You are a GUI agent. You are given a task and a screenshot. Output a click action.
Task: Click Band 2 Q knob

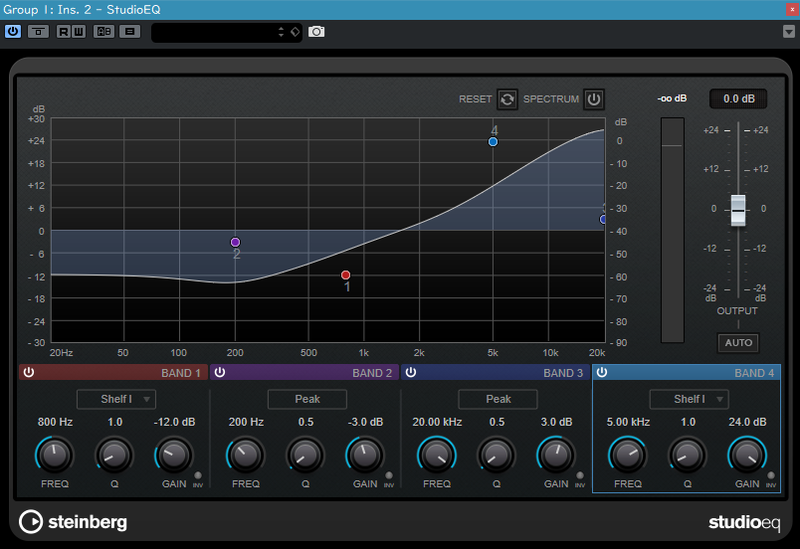305,455
